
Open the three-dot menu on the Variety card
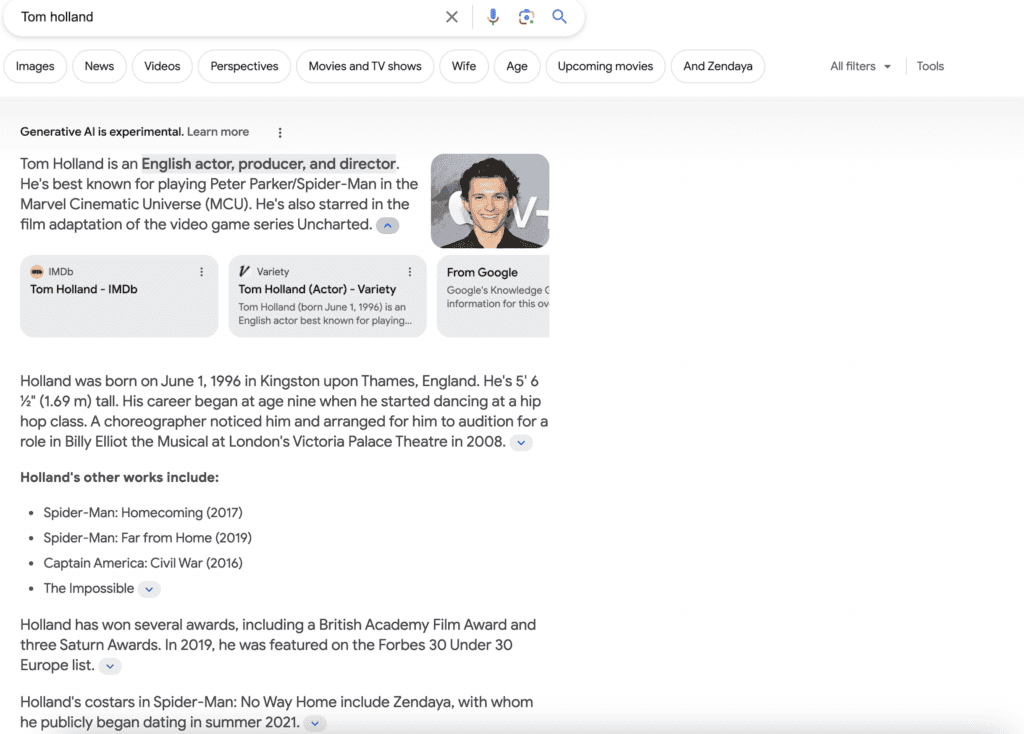(x=409, y=271)
